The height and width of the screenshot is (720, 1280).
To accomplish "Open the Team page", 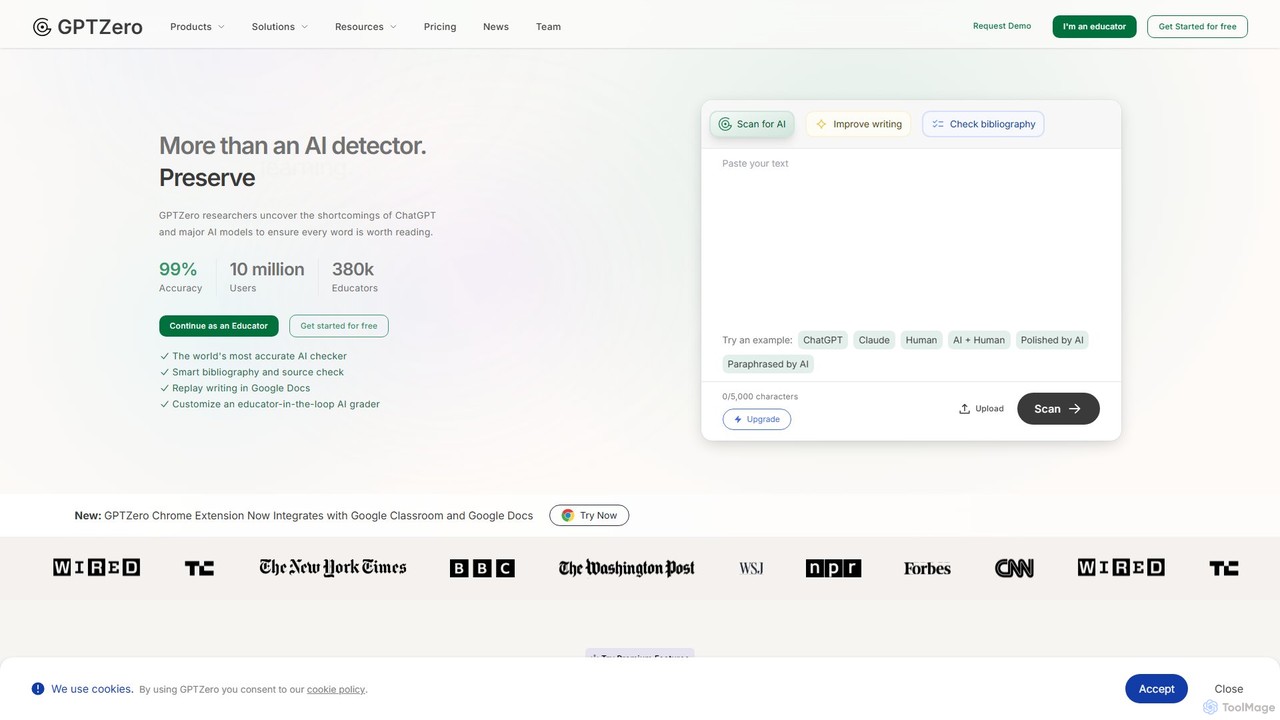I will [548, 27].
